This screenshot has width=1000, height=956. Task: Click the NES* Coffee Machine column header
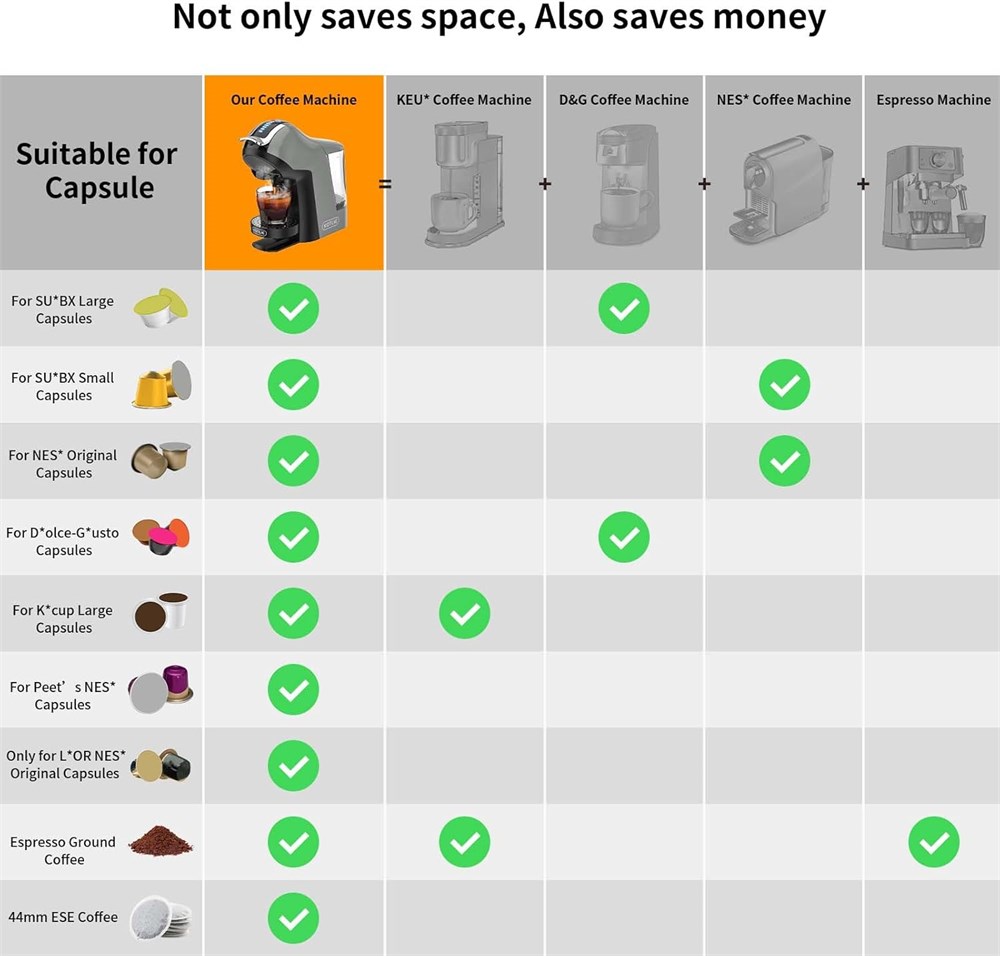(x=784, y=100)
